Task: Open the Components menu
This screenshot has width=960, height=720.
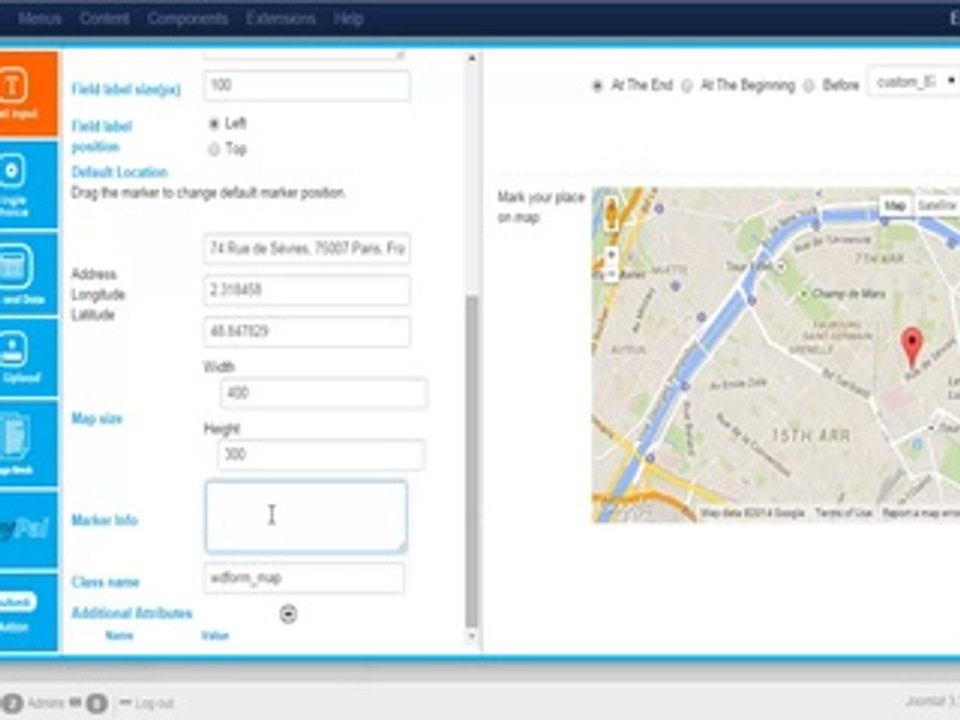Action: [x=187, y=18]
